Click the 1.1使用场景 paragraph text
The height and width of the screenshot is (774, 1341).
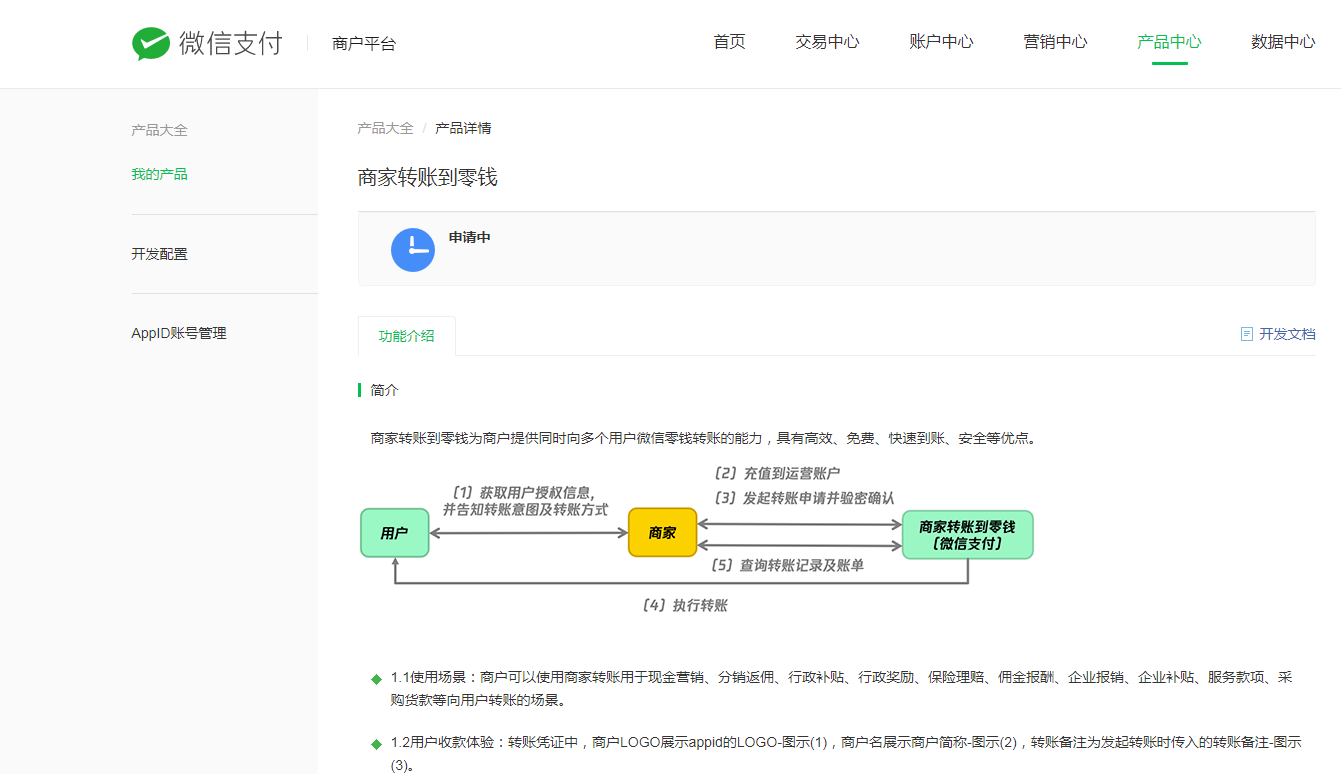(x=842, y=689)
